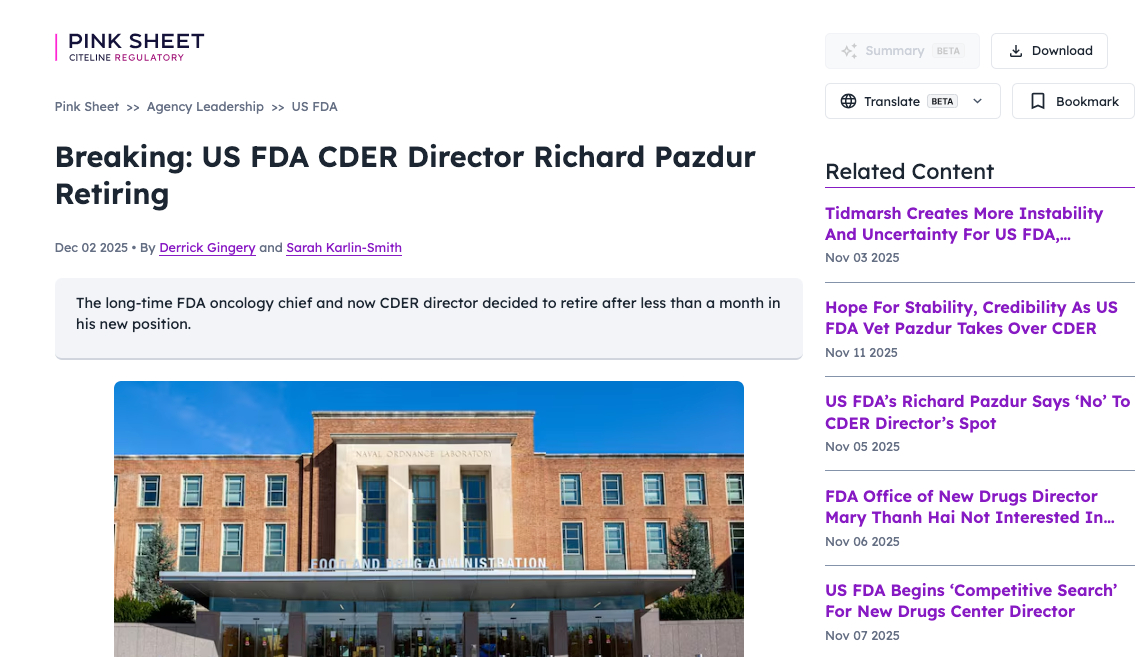Screen dimensions: 1144x657
Task: Go to Agency Leadership breadcrumb
Action: pyautogui.click(x=205, y=107)
